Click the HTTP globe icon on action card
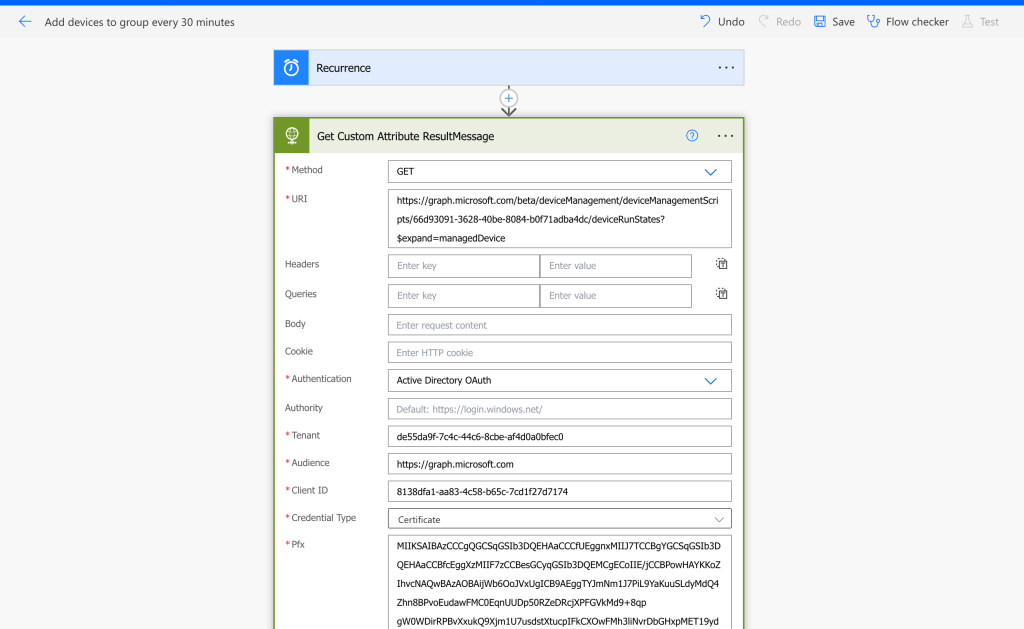The image size is (1024, 629). point(292,136)
